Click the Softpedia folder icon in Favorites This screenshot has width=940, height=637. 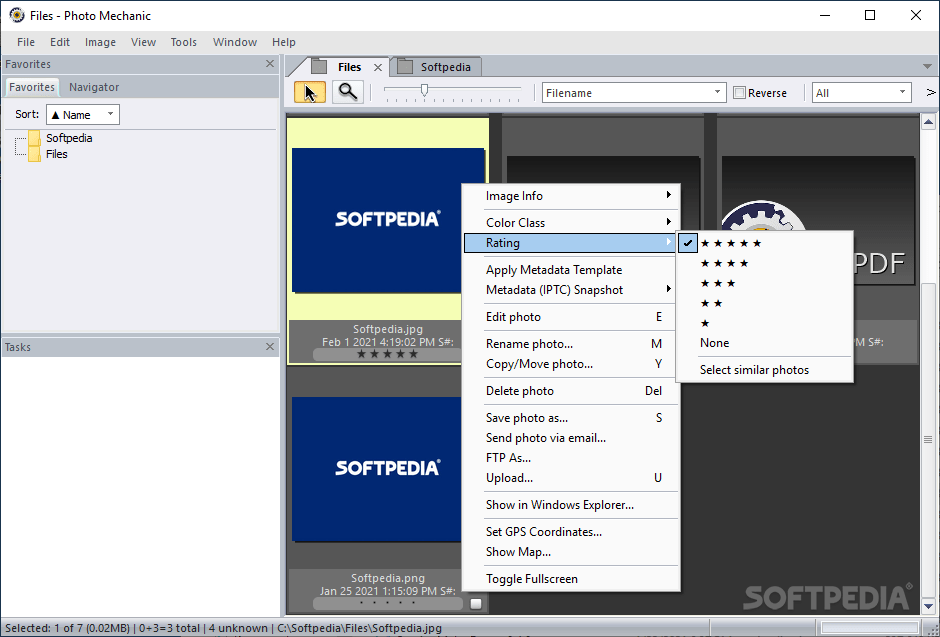tap(34, 138)
